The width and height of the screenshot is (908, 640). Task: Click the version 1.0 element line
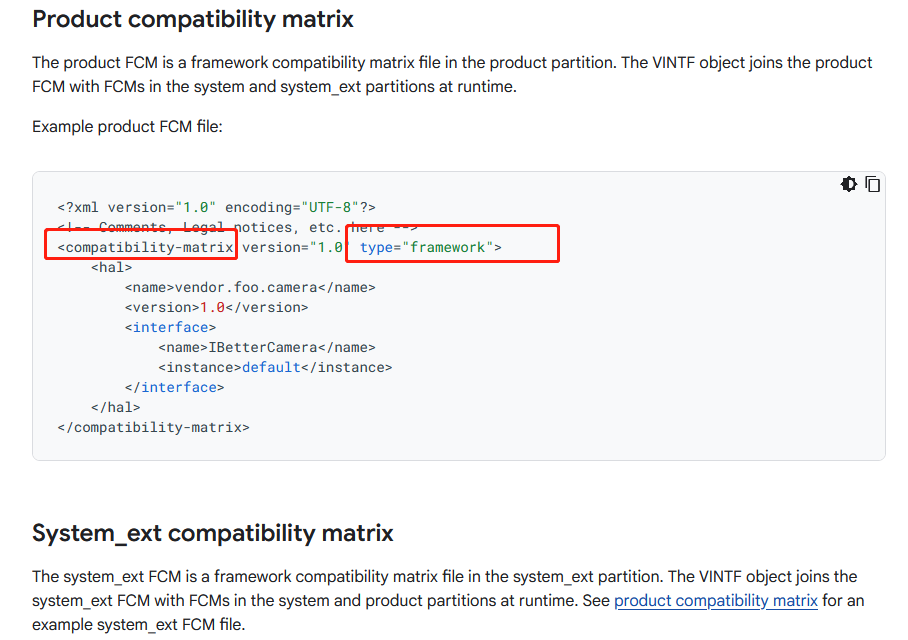point(217,308)
